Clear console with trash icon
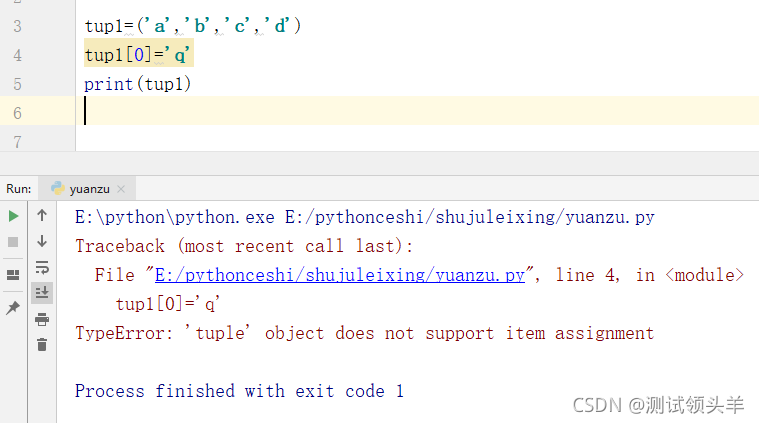Screen dimensions: 759x423 tap(42, 345)
